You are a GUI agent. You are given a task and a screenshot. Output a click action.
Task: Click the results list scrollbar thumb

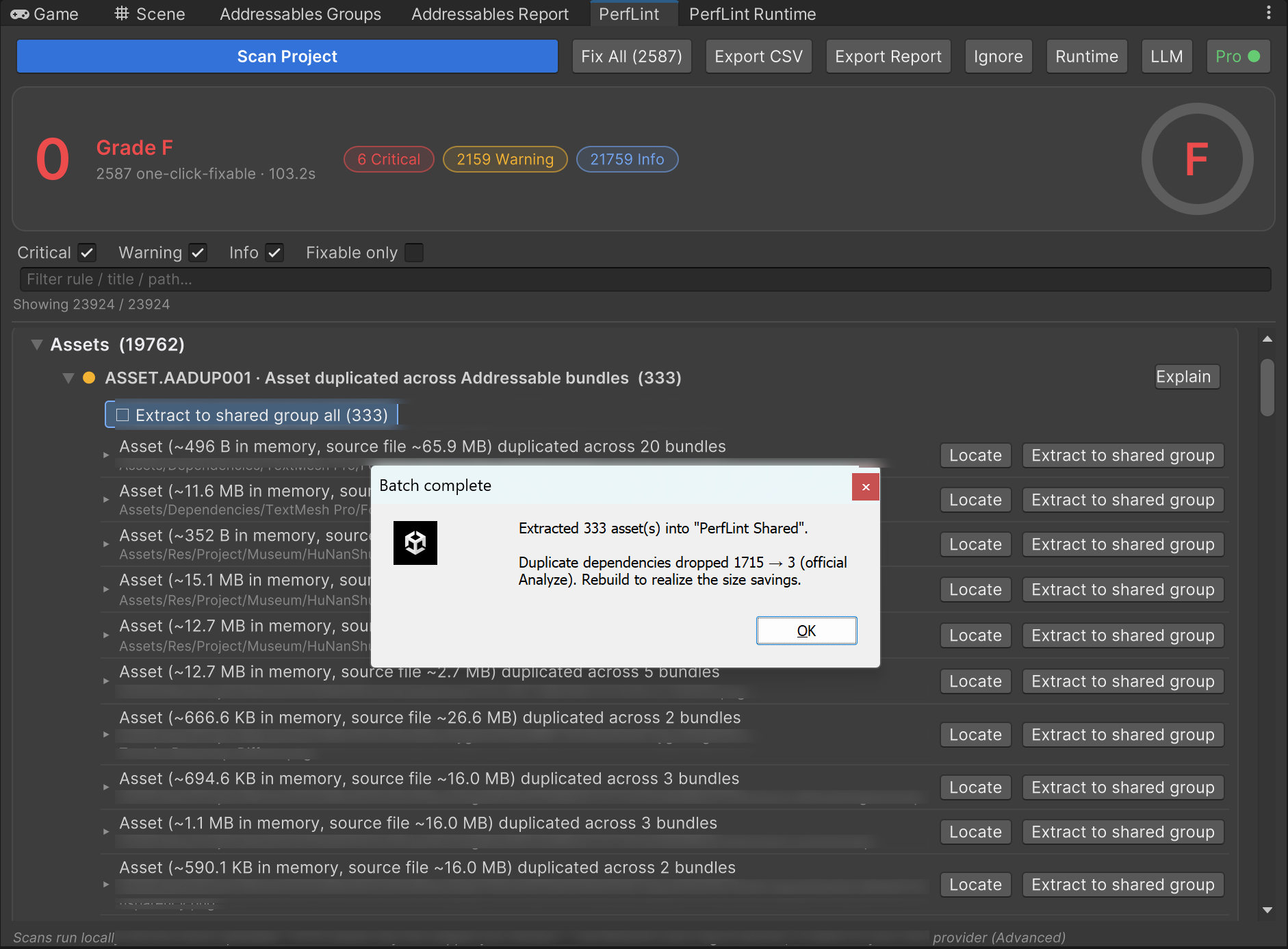(x=1267, y=387)
